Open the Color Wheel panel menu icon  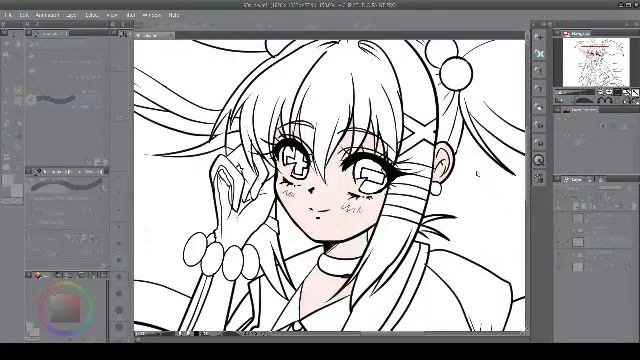[x=29, y=275]
